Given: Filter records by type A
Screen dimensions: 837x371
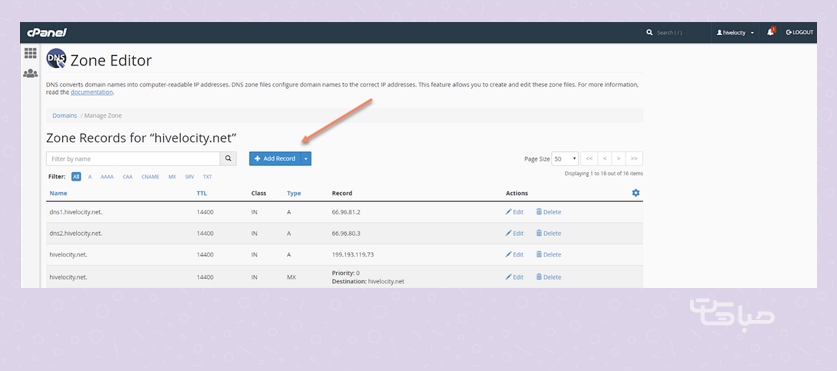Looking at the screenshot, I should pos(90,177).
